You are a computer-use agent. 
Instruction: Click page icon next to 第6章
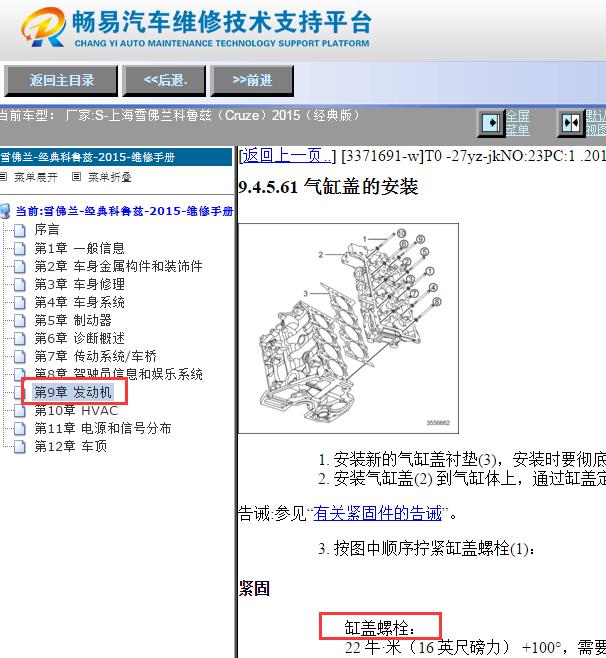pos(19,339)
